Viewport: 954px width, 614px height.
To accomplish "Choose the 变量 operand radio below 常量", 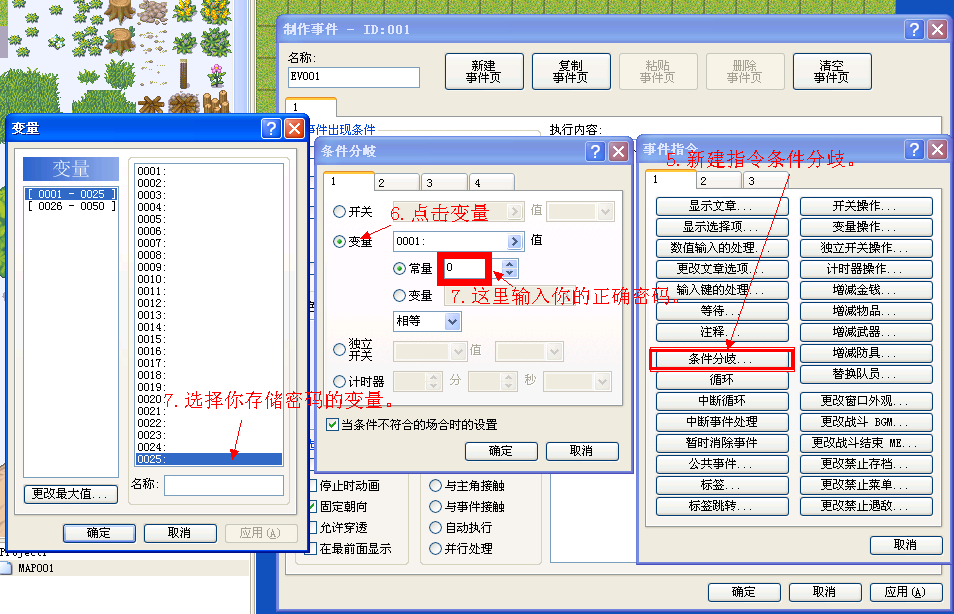I will tap(399, 296).
